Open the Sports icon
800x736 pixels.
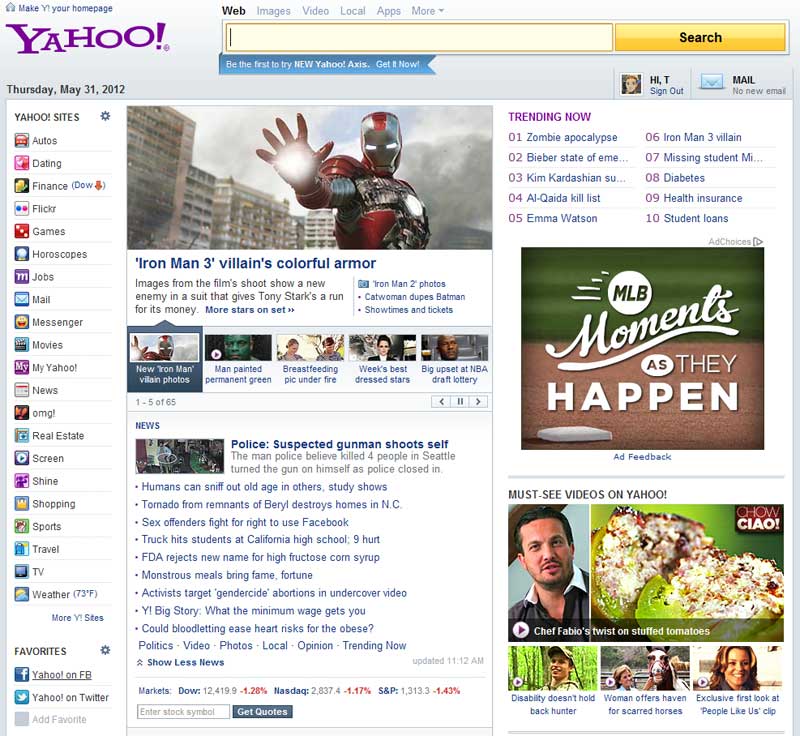pyautogui.click(x=21, y=526)
